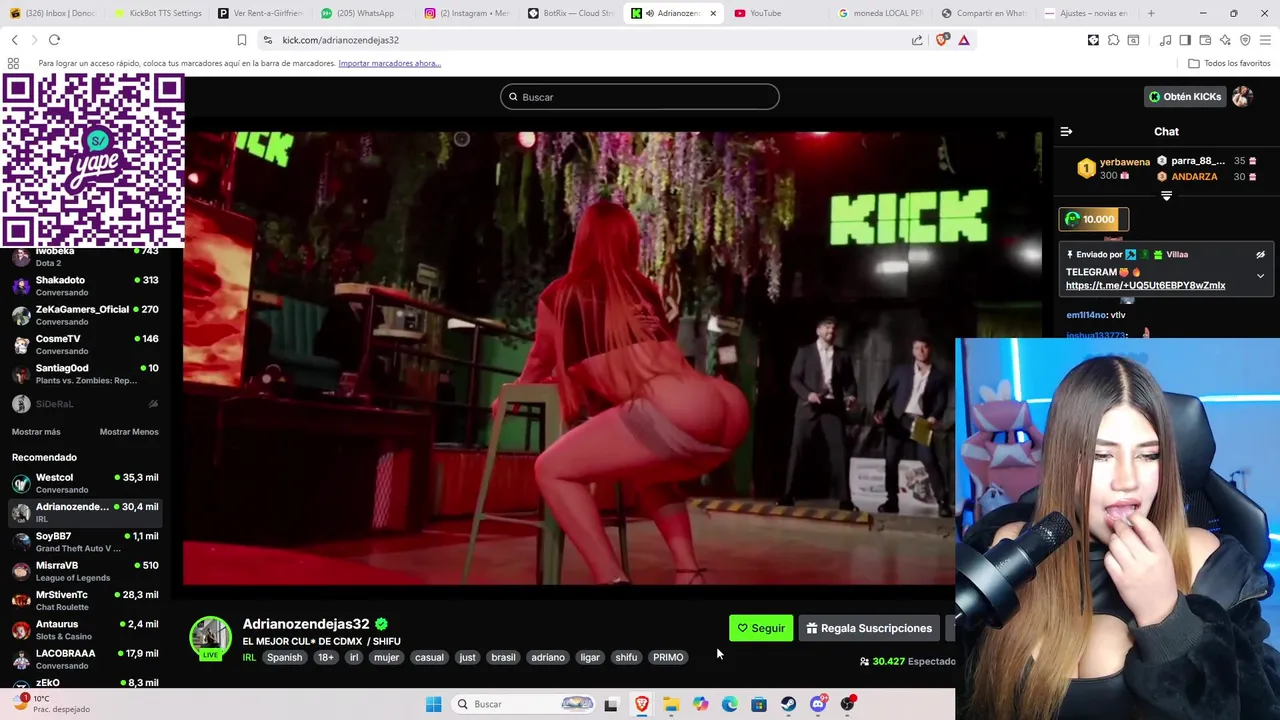The width and height of the screenshot is (1280, 720).
Task: Select the PRIMO tag
Action: click(x=668, y=657)
